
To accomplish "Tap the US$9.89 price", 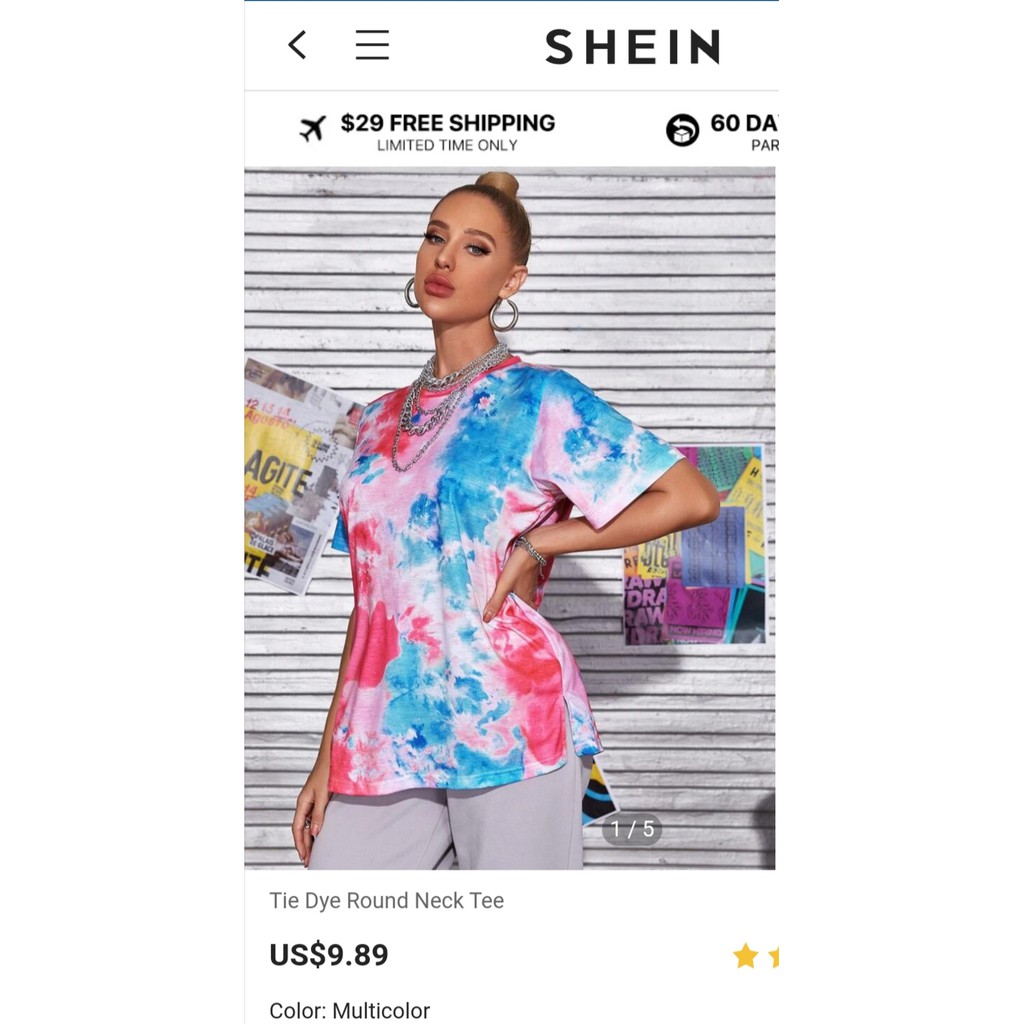I will click(328, 955).
